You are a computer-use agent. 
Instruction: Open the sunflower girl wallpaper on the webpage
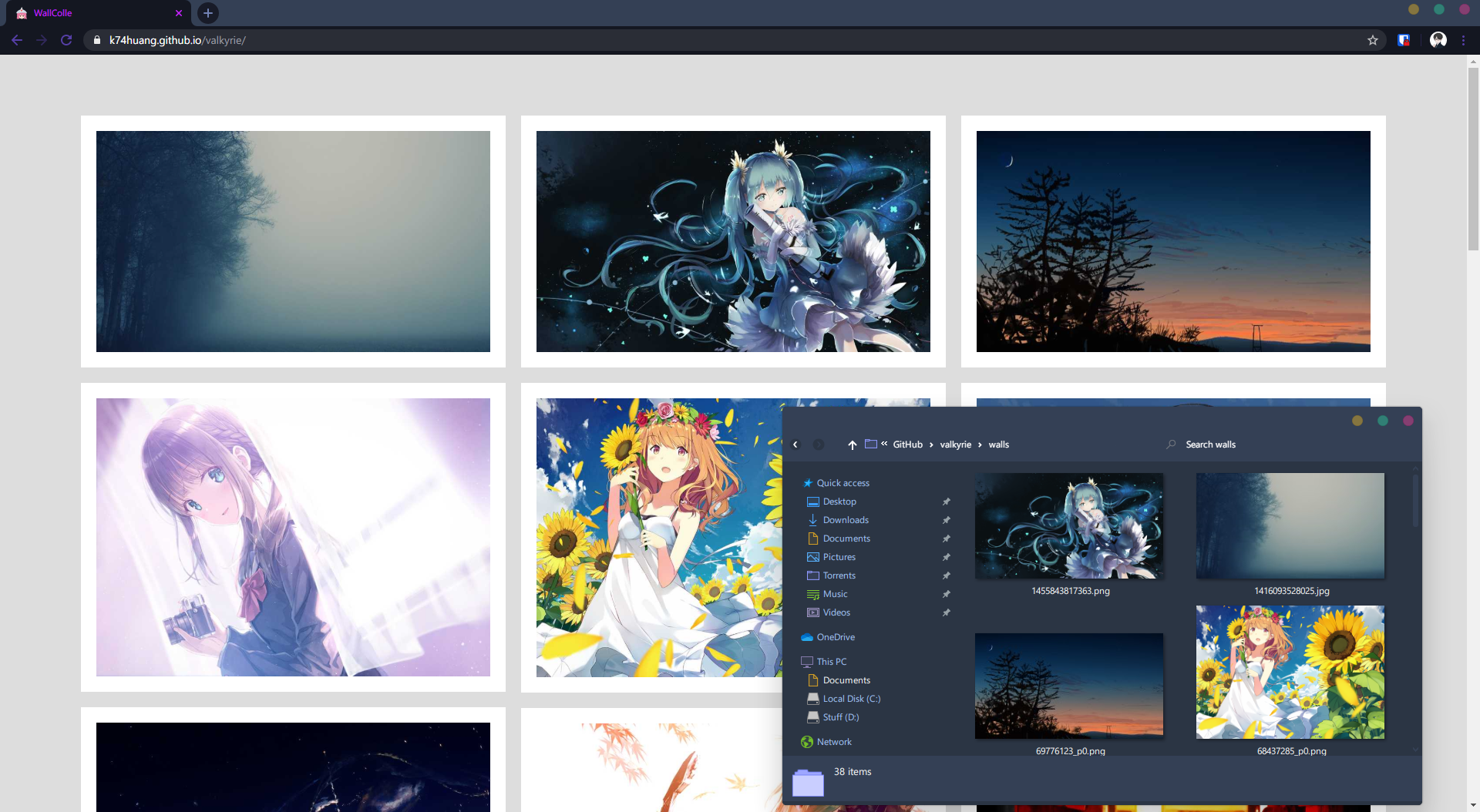click(659, 537)
